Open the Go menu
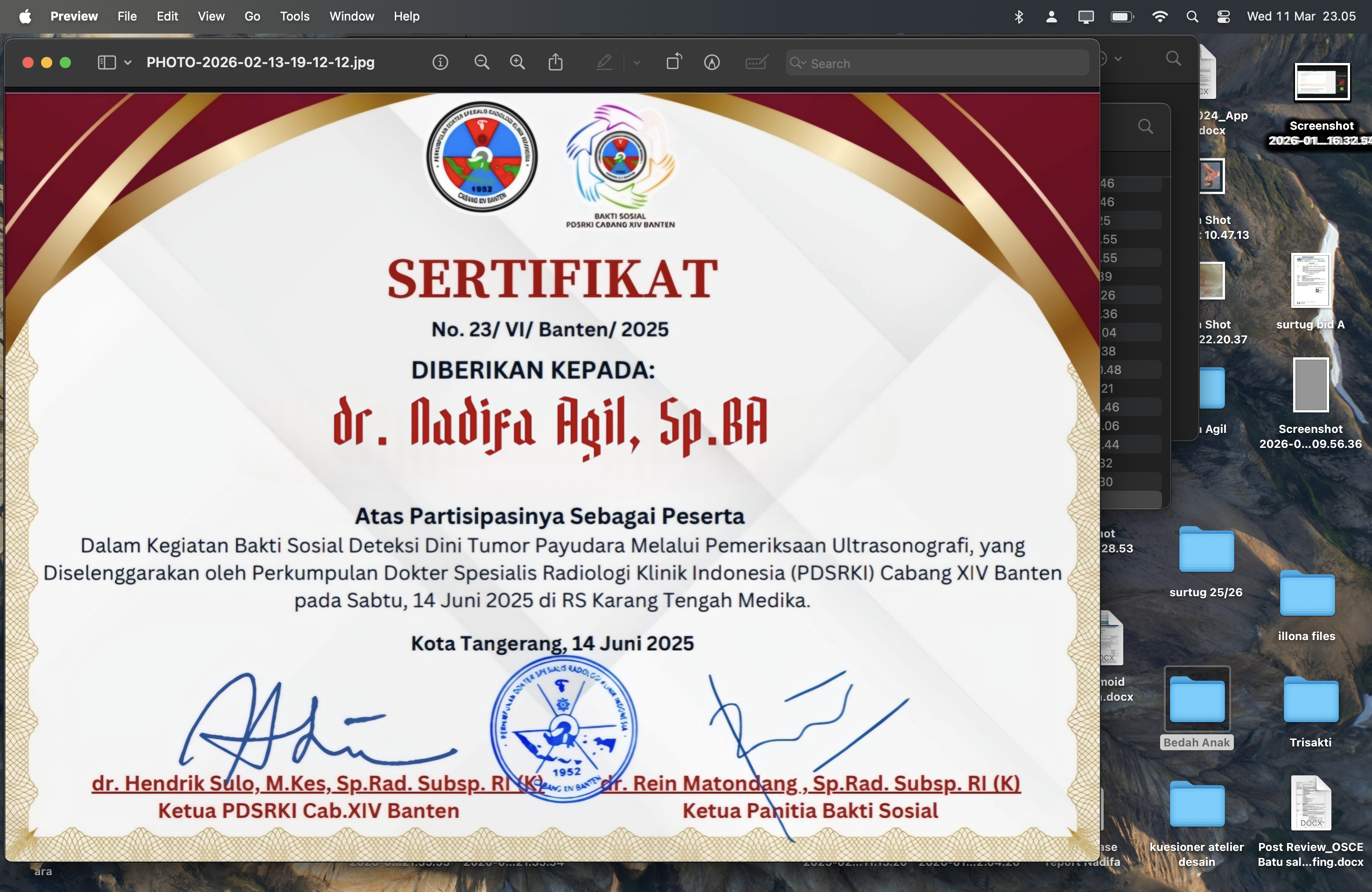 tap(252, 17)
